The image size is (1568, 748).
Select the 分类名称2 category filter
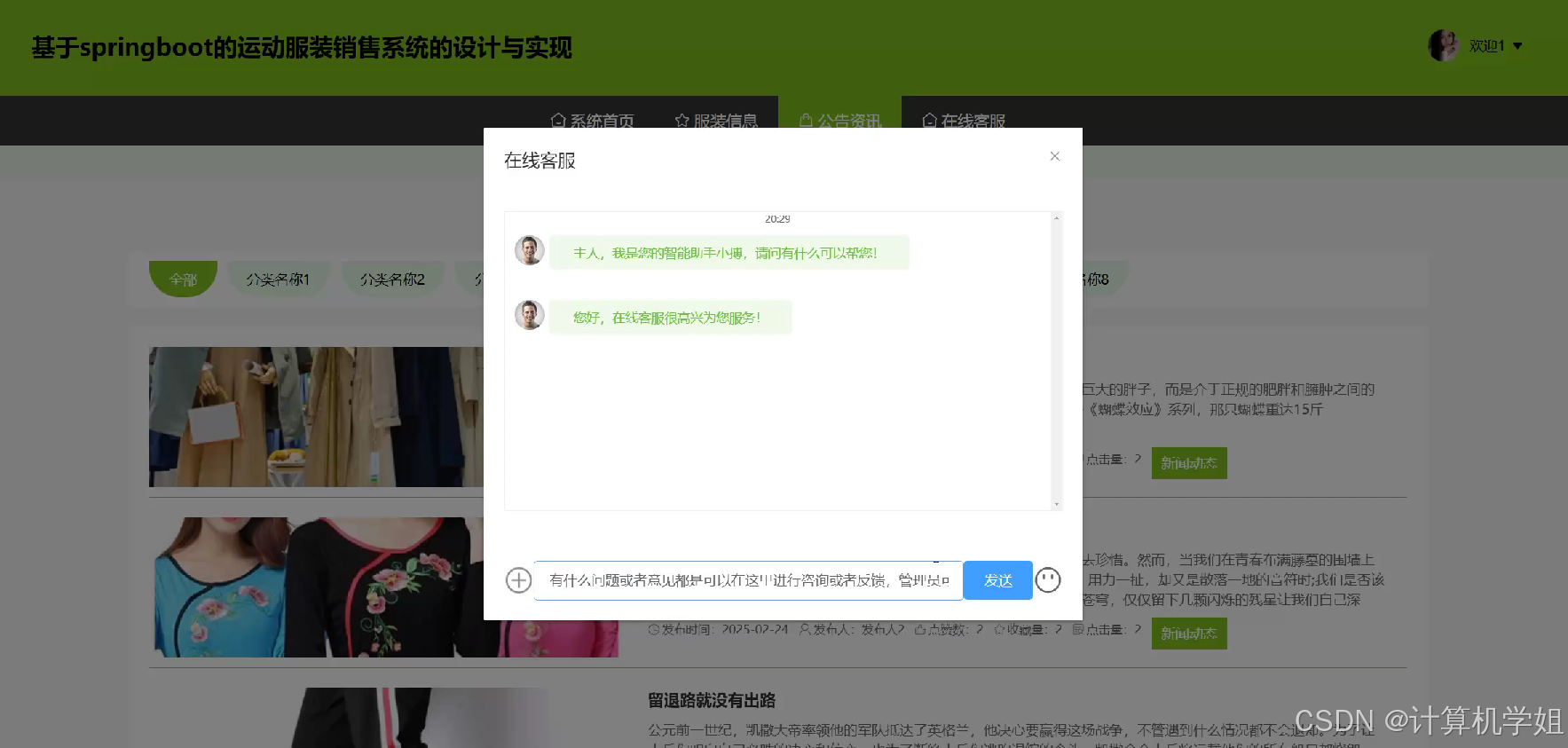[392, 280]
